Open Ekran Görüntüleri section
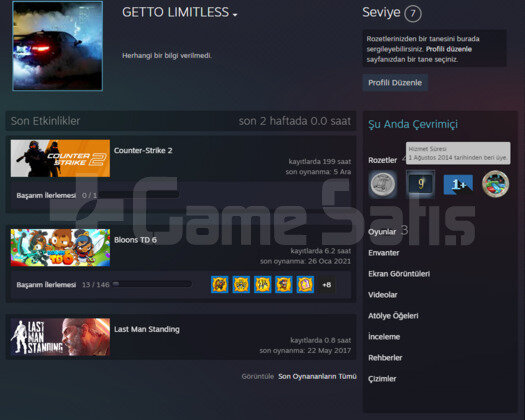This screenshot has height=420, width=525. tap(399, 274)
